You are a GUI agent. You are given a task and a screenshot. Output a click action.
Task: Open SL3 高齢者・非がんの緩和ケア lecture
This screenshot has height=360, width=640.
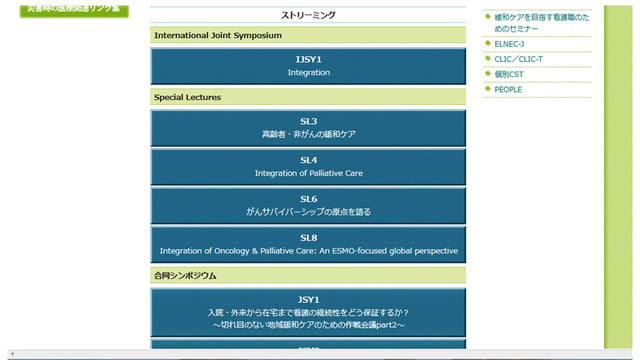pyautogui.click(x=308, y=128)
